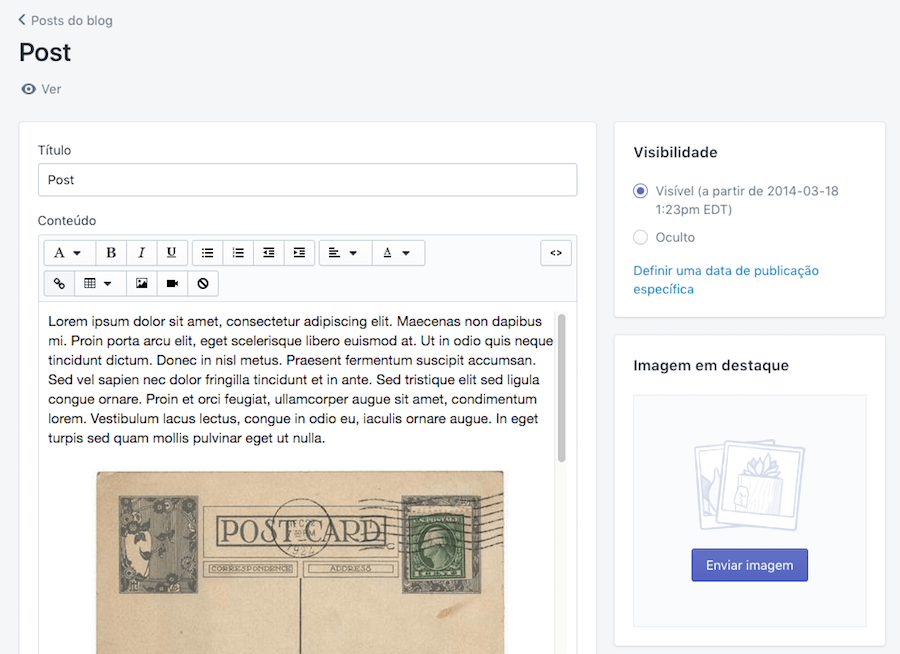This screenshot has width=900, height=654.
Task: Click the eye icon beside Ver
Action: [28, 89]
